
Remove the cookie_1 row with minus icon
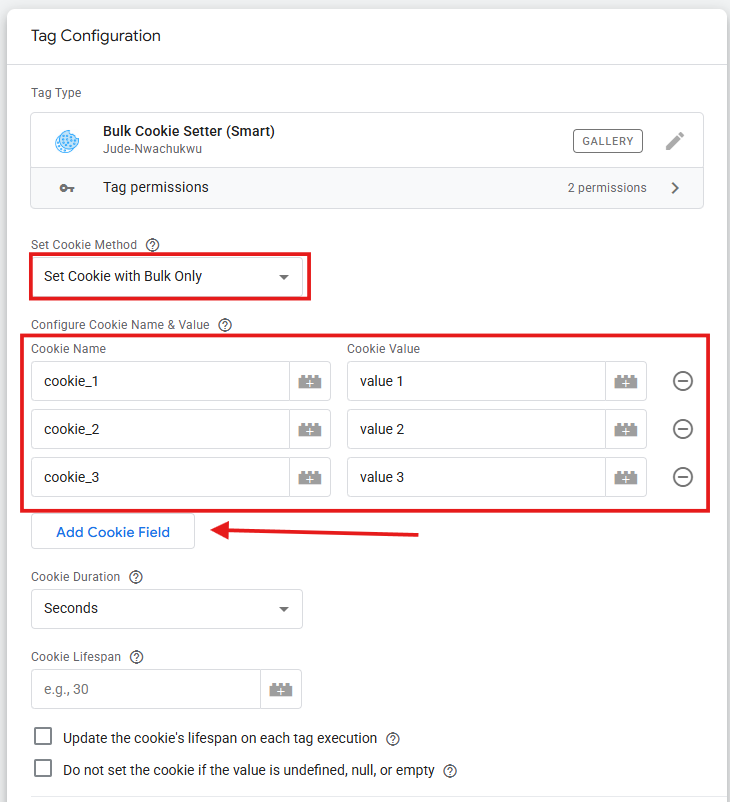click(x=683, y=381)
